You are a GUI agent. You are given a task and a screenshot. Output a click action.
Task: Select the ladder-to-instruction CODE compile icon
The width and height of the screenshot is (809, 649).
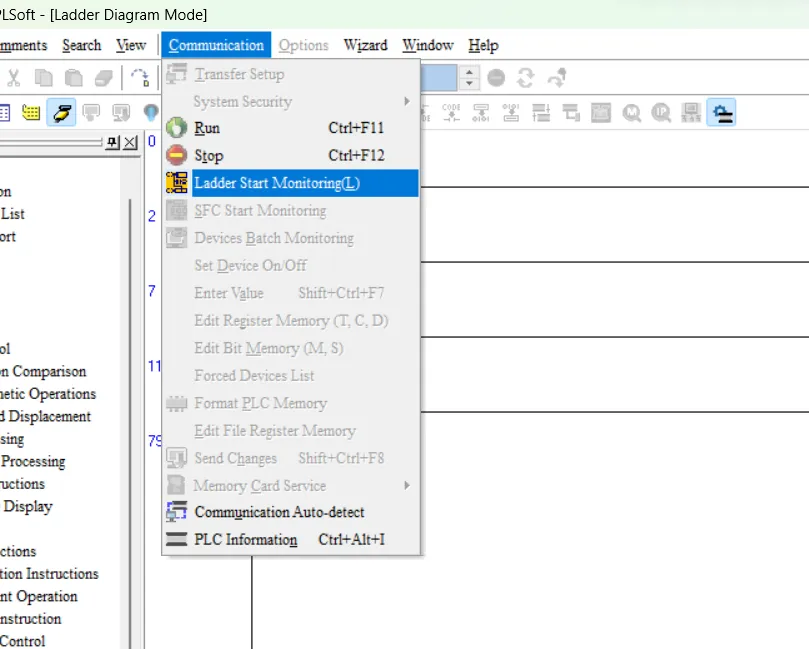point(450,113)
